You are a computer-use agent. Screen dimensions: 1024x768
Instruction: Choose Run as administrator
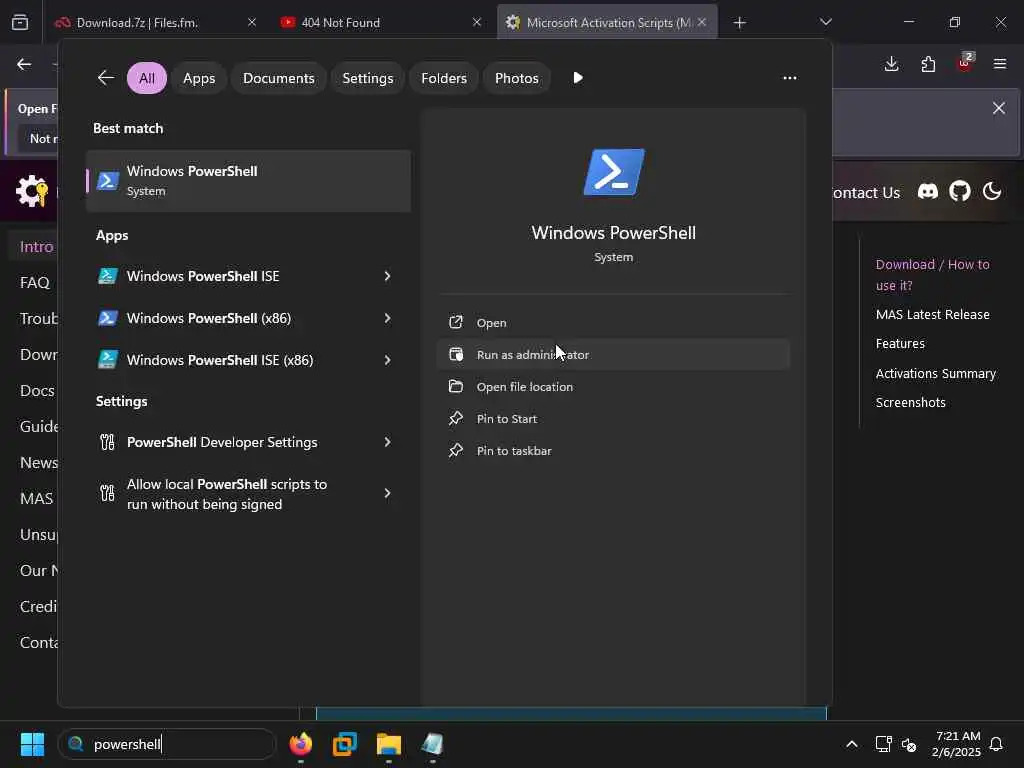(x=614, y=355)
